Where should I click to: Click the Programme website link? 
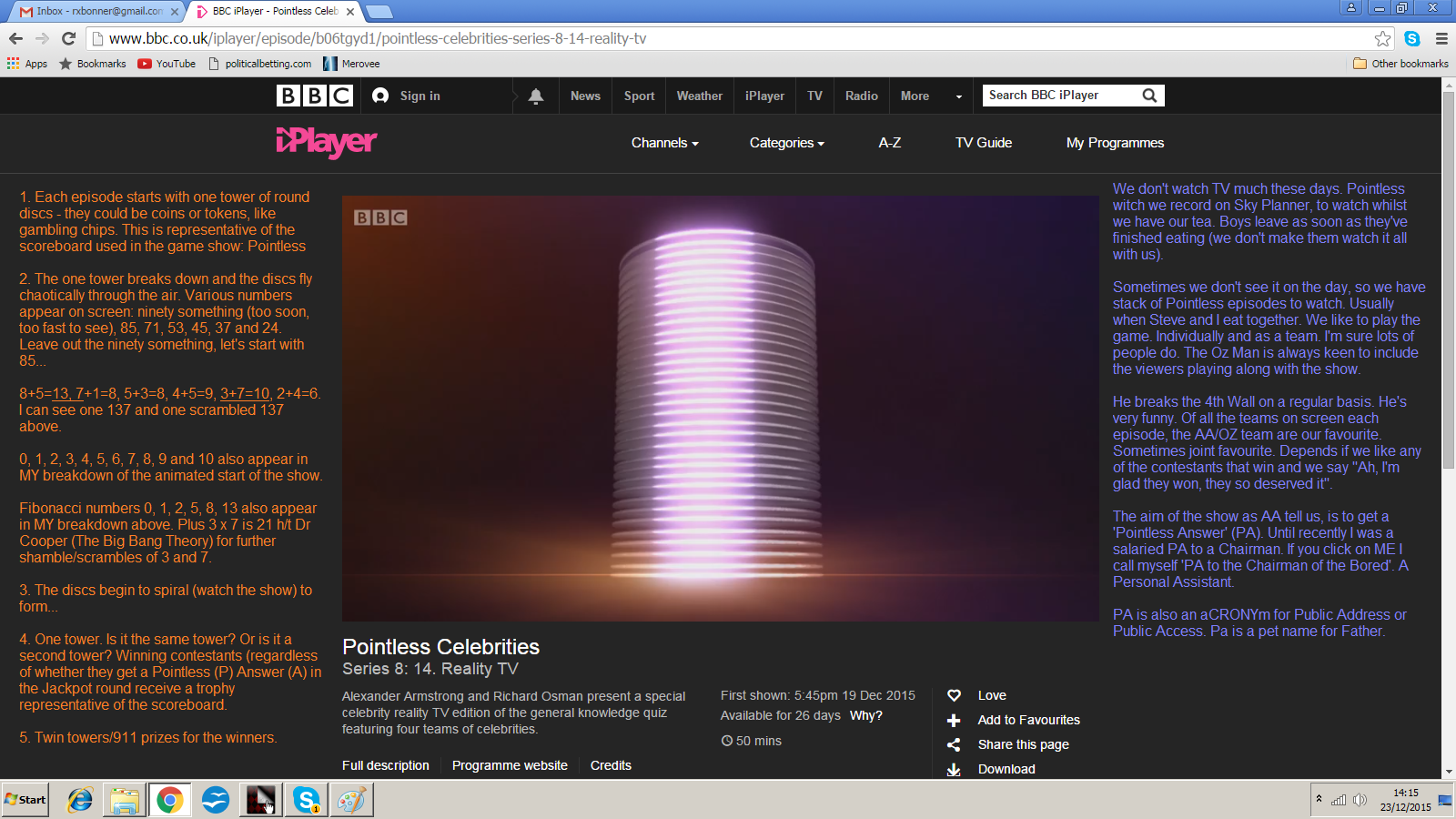(510, 765)
